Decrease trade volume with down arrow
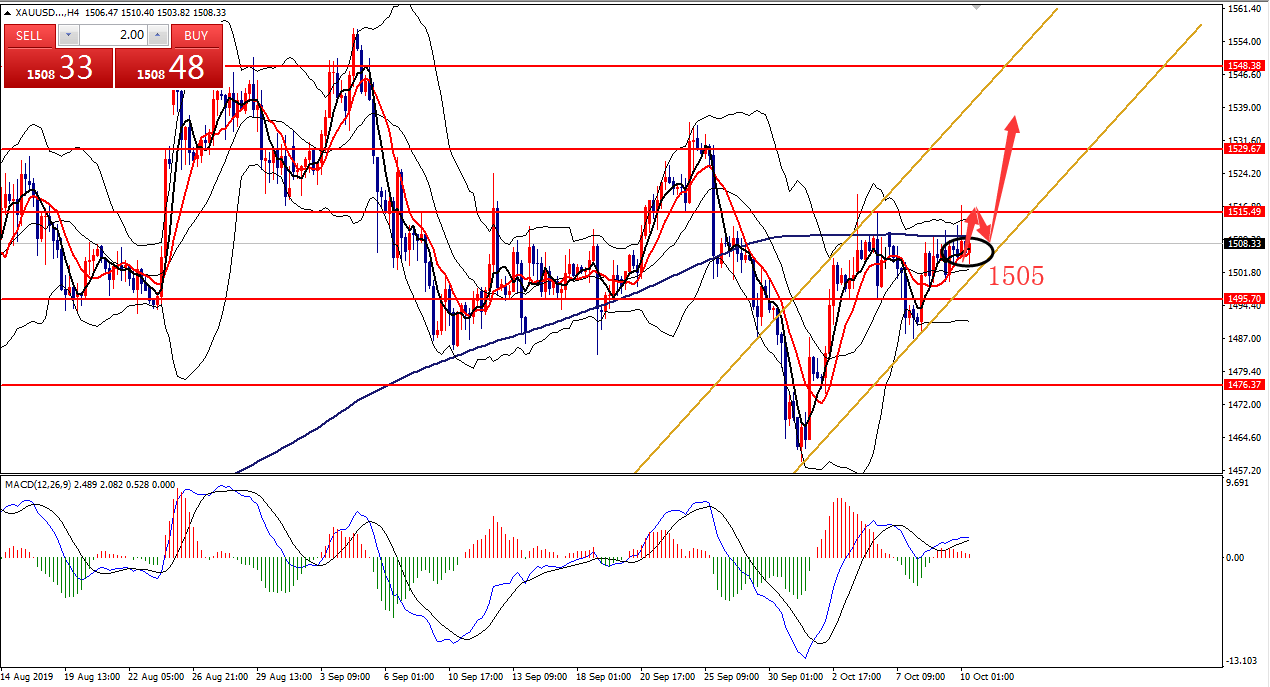This screenshot has height=687, width=1270. [67, 35]
